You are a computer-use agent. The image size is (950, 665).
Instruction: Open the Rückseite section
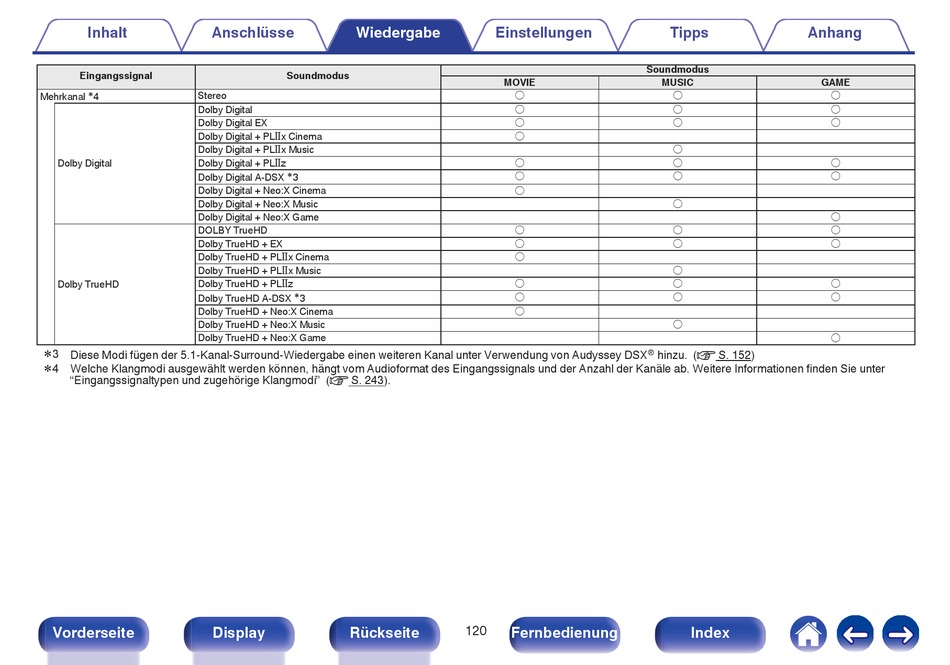coord(384,633)
